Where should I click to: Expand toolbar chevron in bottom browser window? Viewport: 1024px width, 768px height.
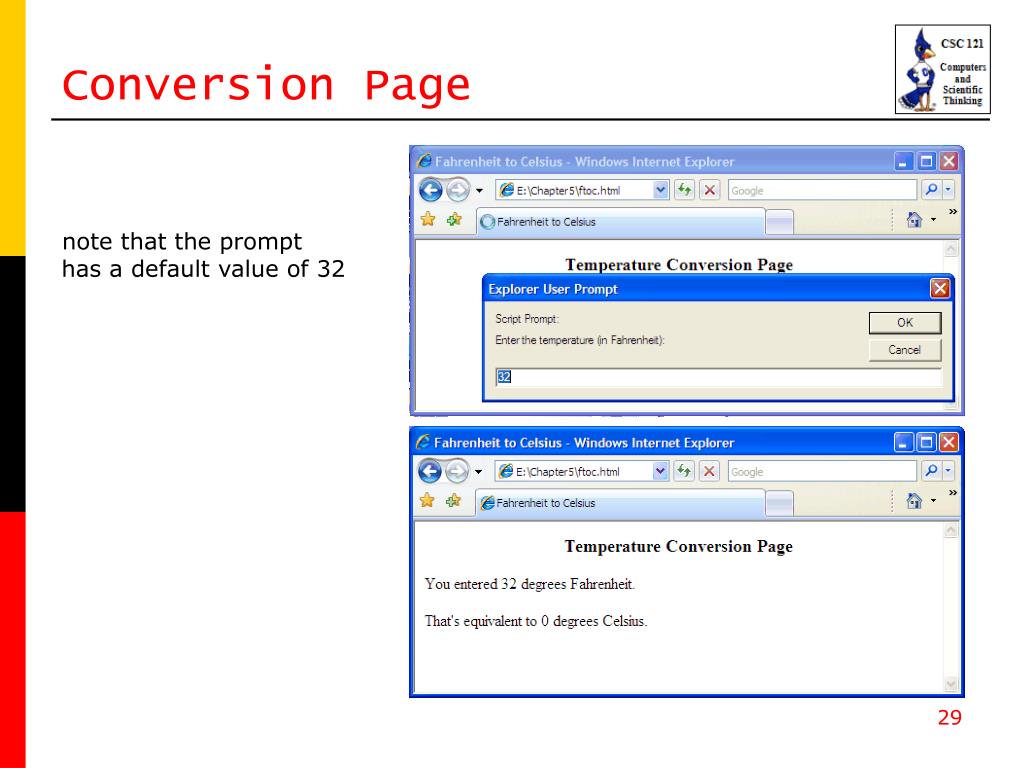pos(953,492)
